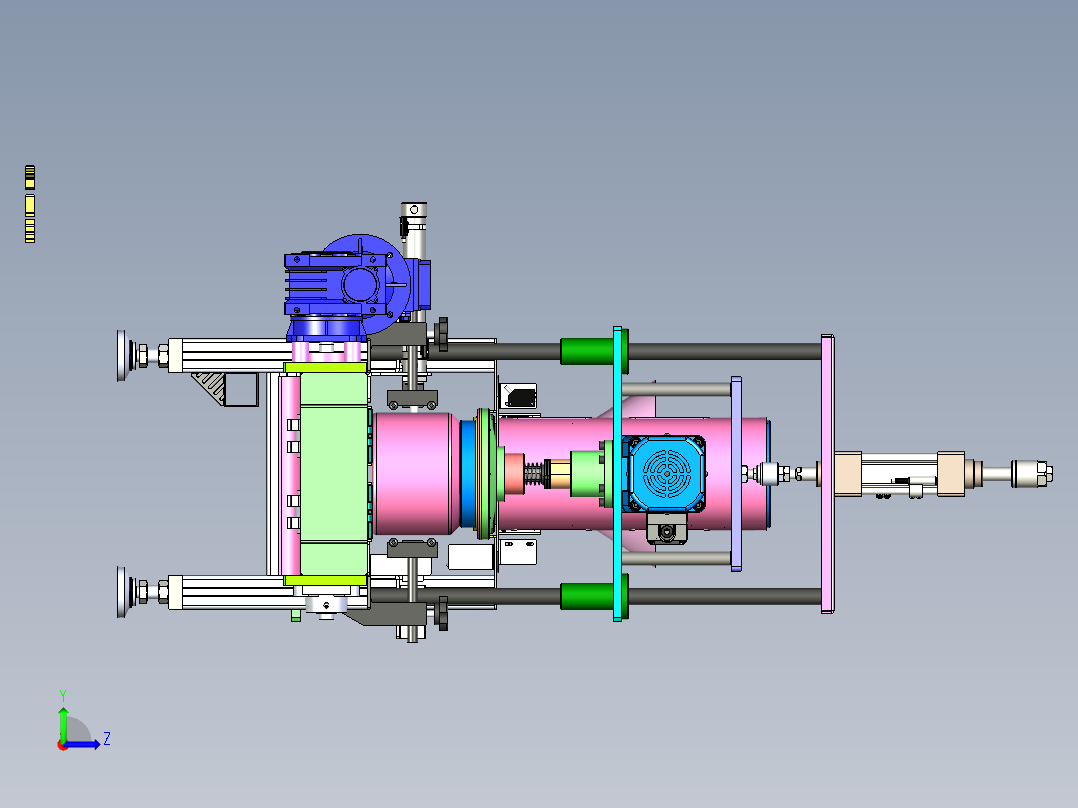Select the black sensor above the pink cylinder
1078x808 pixels.
pyautogui.click(x=520, y=397)
